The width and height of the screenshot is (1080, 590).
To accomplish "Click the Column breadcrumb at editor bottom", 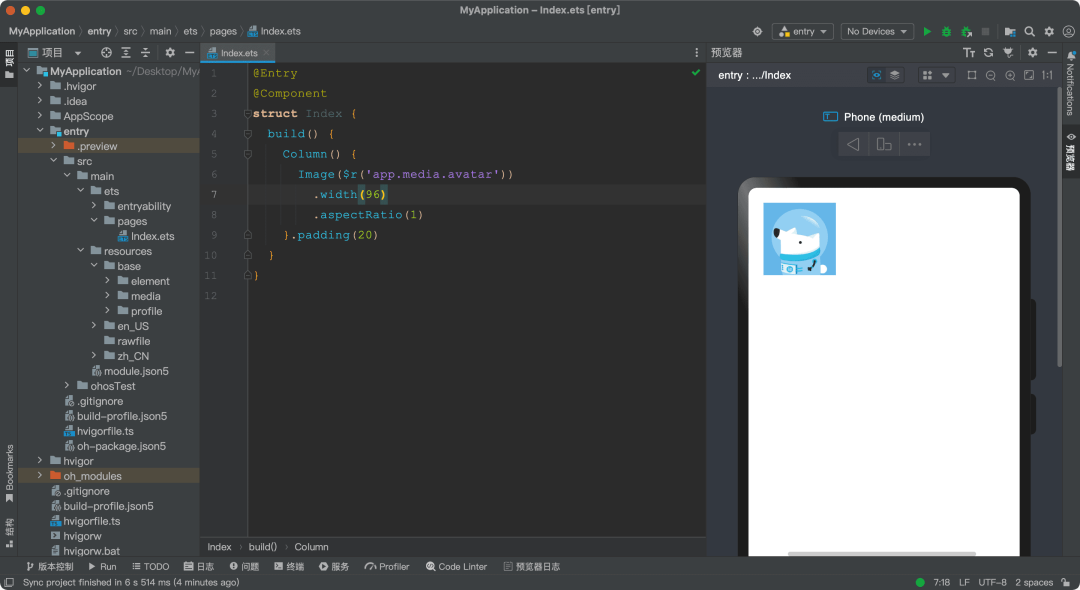I will 311,547.
